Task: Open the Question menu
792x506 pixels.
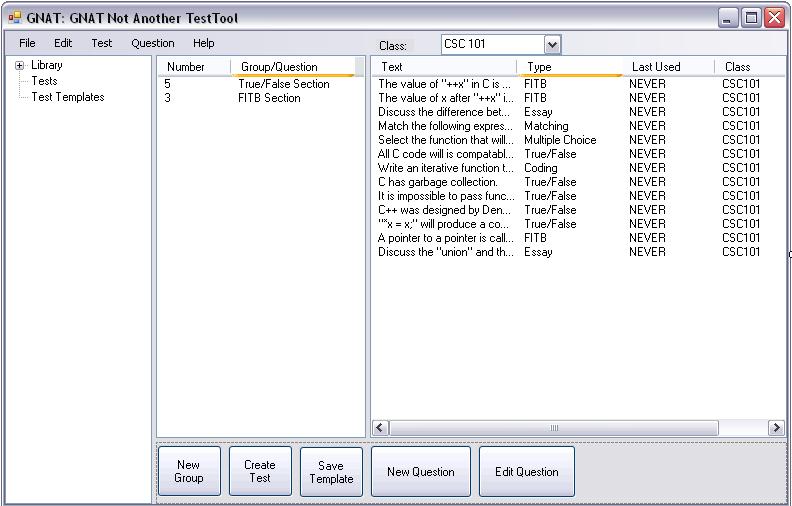Action: tap(152, 43)
